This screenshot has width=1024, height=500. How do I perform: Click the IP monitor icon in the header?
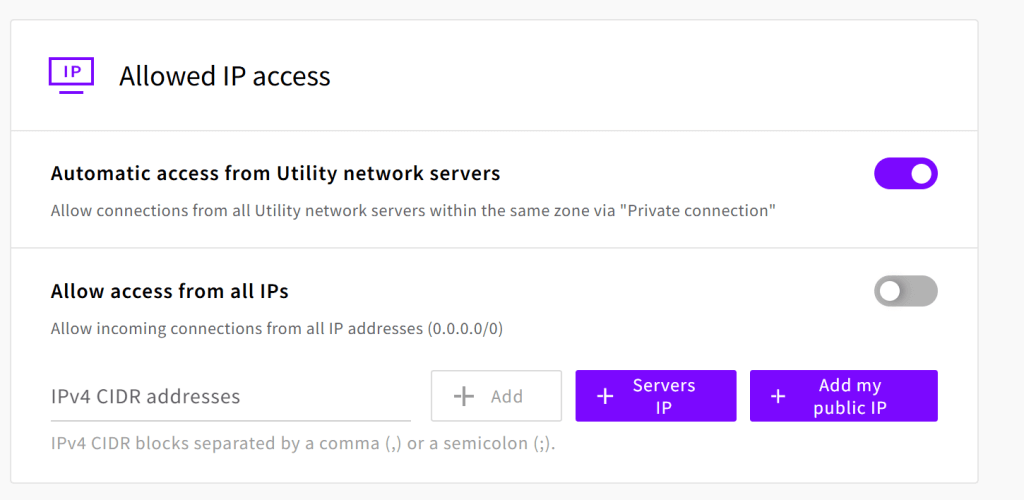[71, 76]
